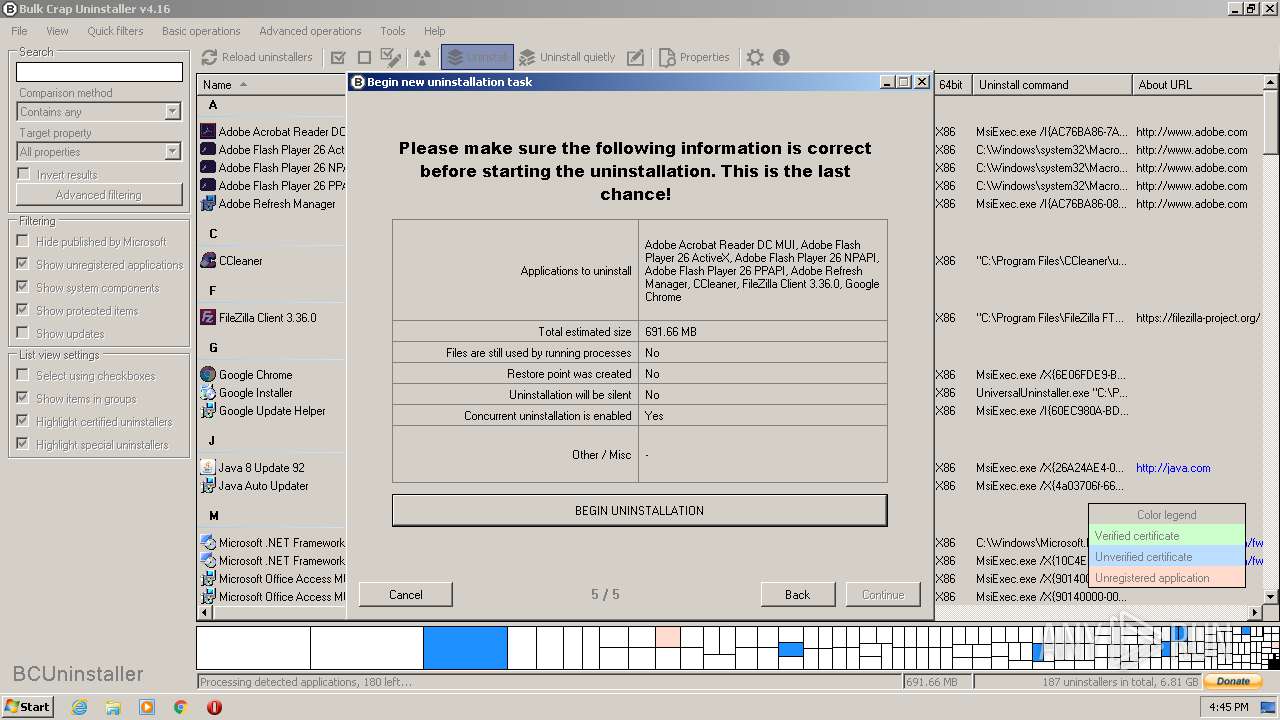Click the Unregistered application legend swatch
The image size is (1280, 720).
tap(1166, 578)
